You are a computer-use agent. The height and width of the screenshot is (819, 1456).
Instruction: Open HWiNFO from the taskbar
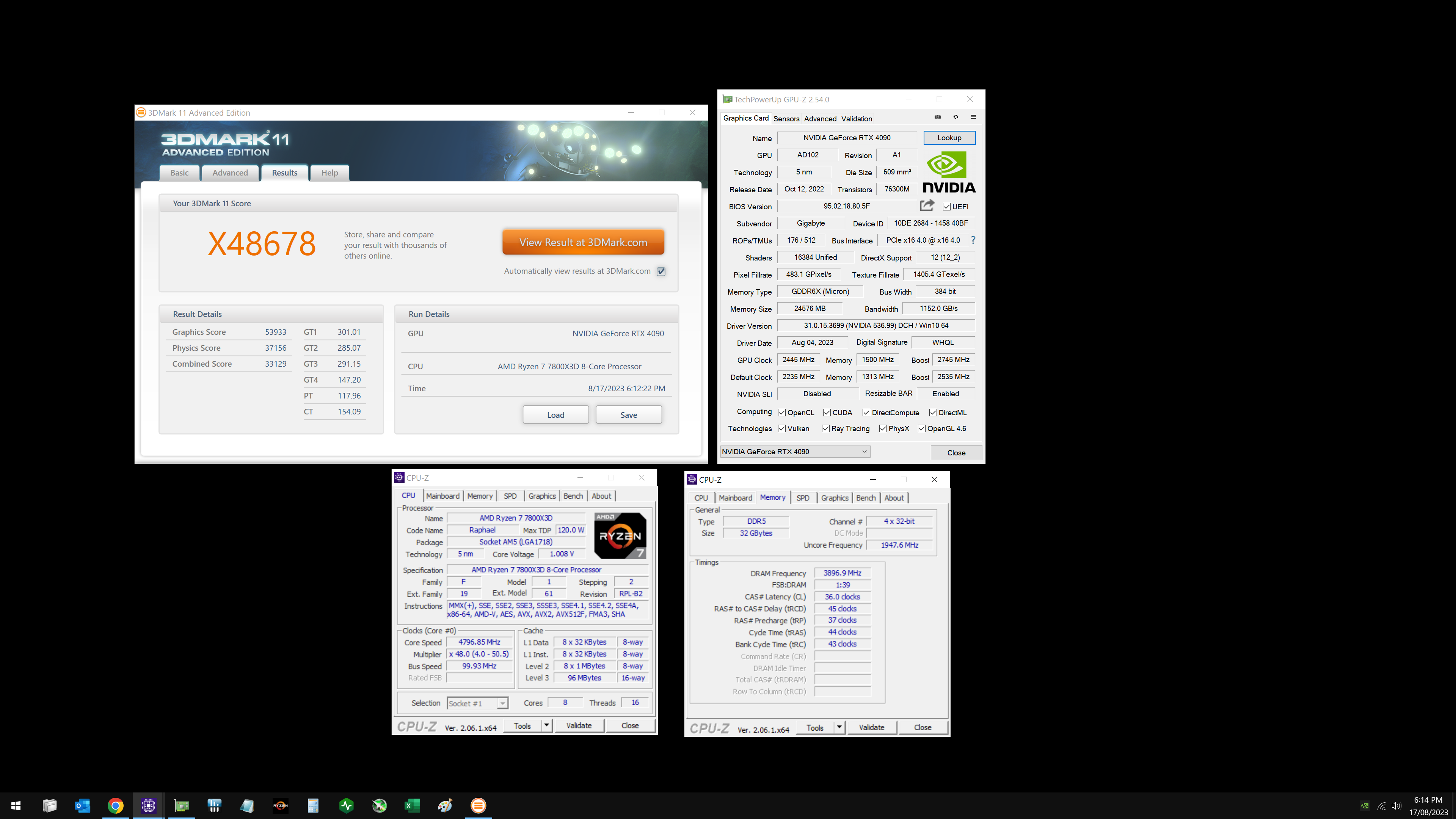point(214,805)
